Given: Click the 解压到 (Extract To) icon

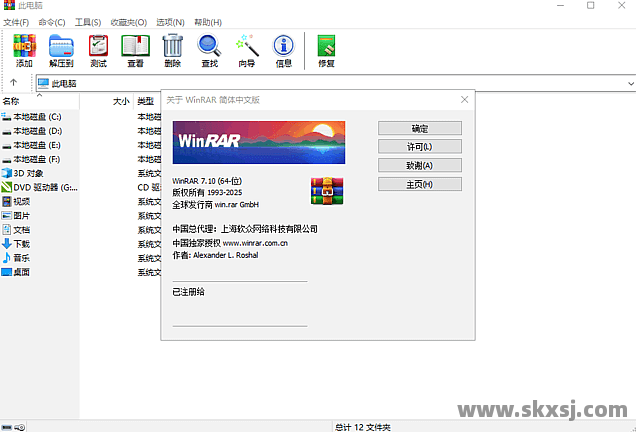Looking at the screenshot, I should (x=62, y=49).
